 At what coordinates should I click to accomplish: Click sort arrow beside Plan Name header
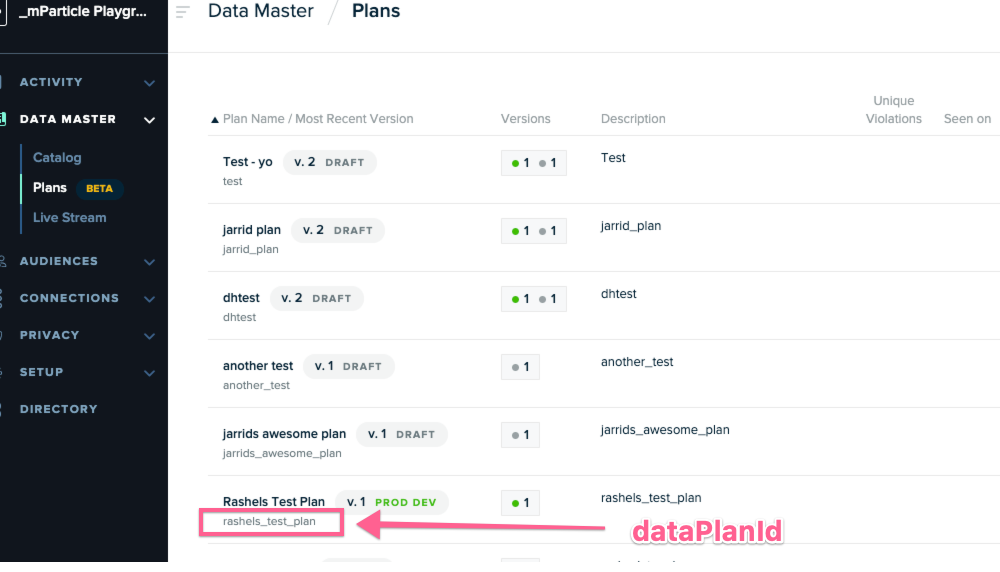pyautogui.click(x=215, y=119)
